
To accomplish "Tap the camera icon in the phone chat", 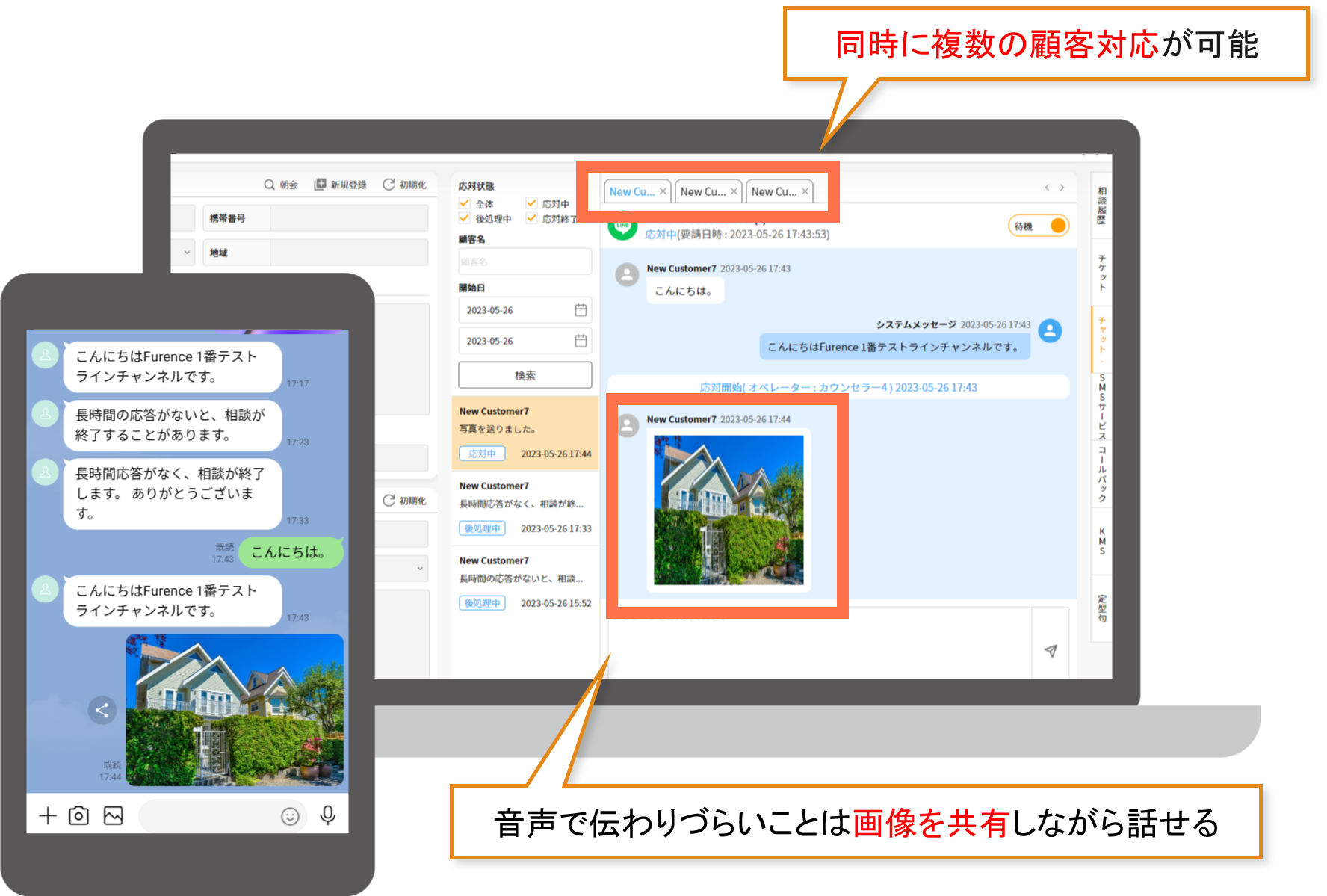I will click(78, 815).
